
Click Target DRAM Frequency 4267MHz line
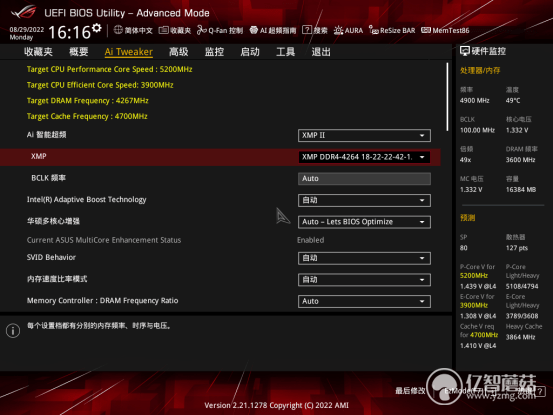[87, 100]
